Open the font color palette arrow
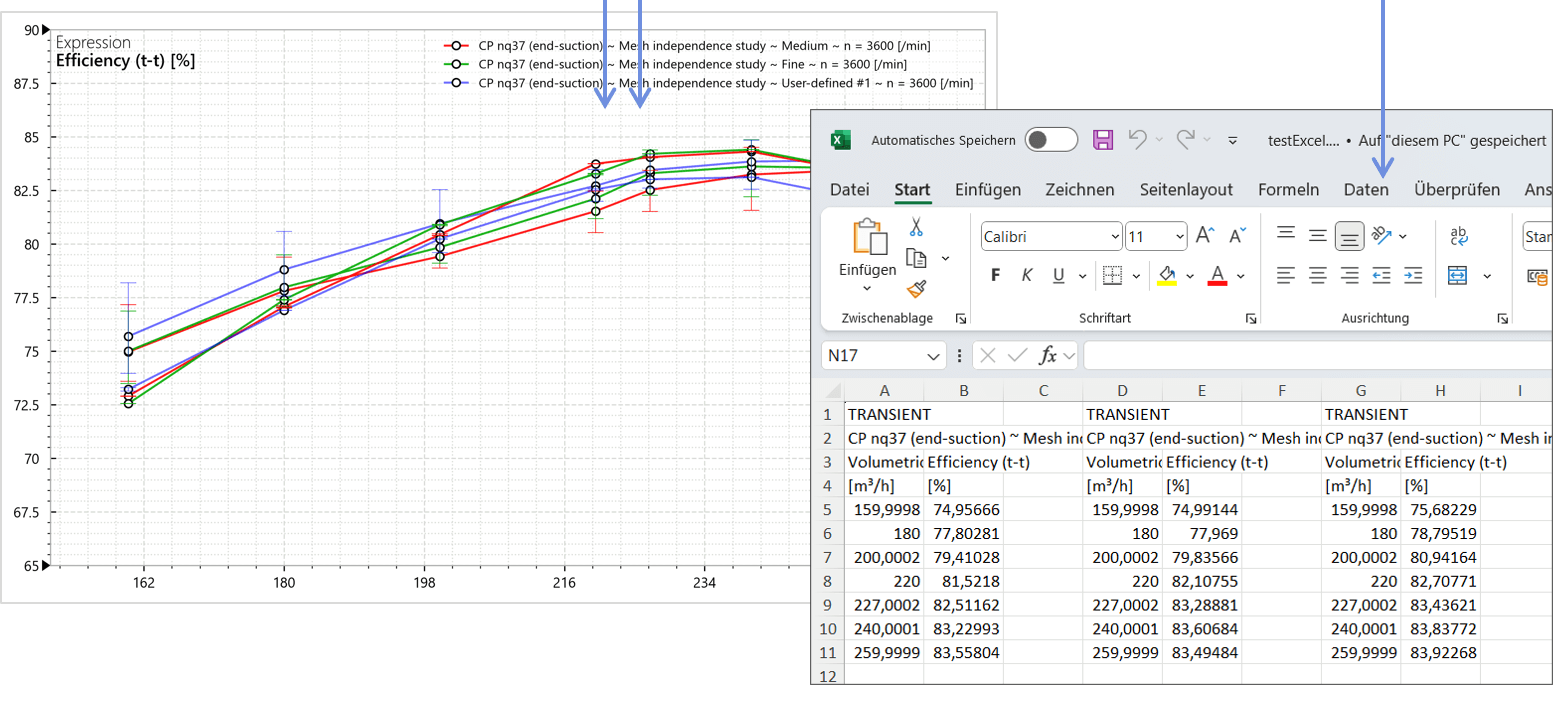This screenshot has height=715, width=1554. pos(1241,275)
